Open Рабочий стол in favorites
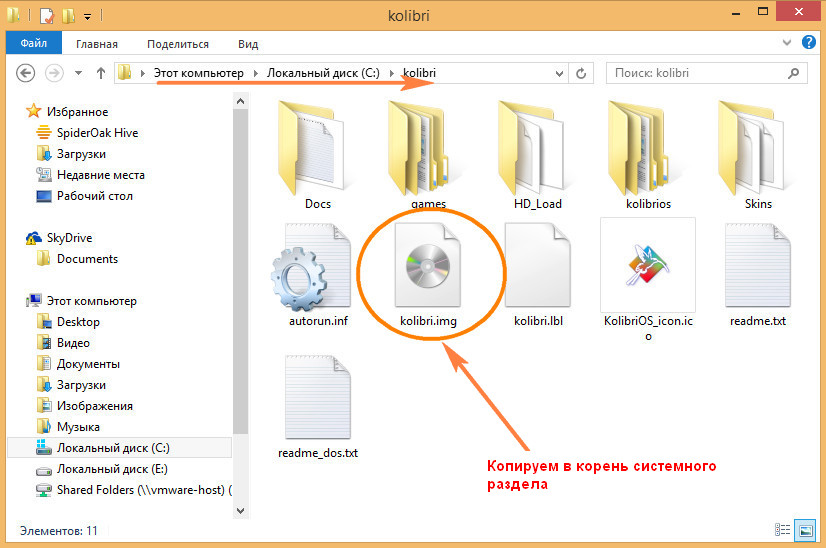The height and width of the screenshot is (548, 826). click(94, 196)
